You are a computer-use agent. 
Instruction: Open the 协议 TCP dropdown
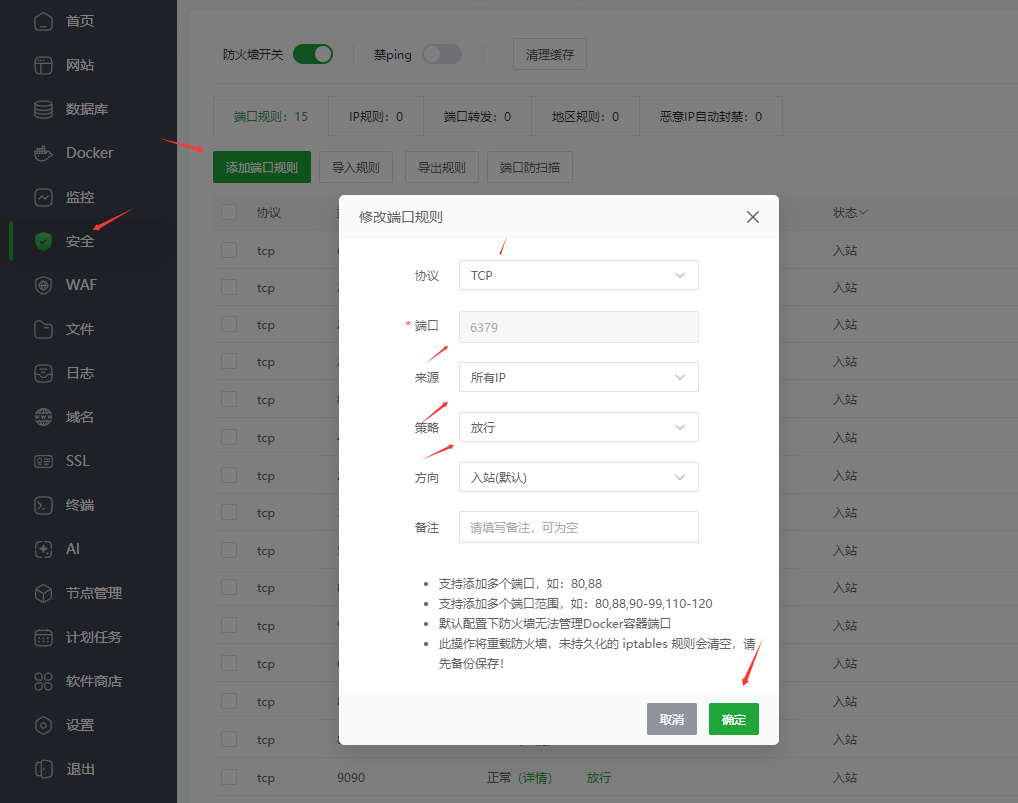[578, 275]
